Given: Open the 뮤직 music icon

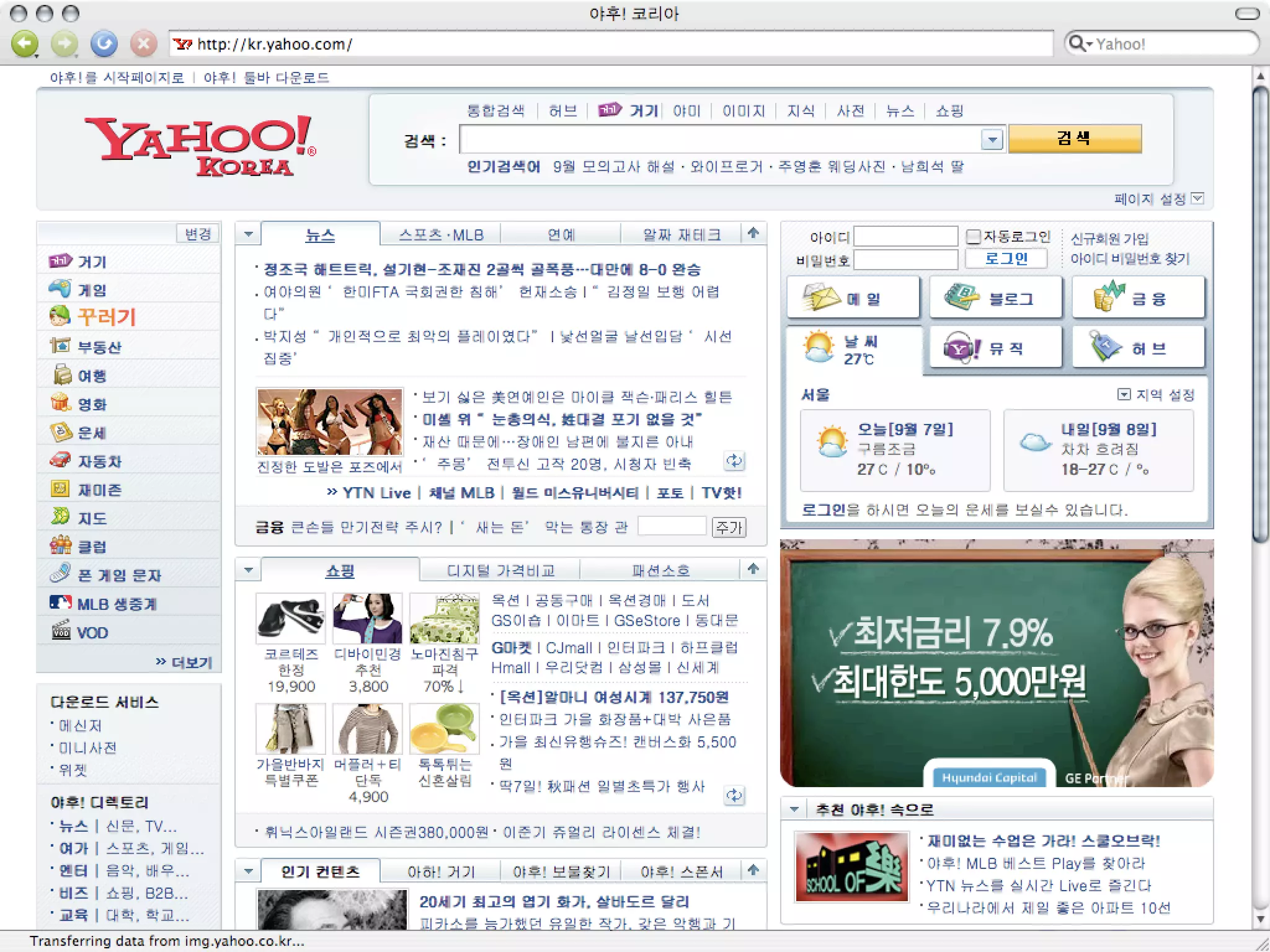Looking at the screenshot, I should [x=962, y=348].
